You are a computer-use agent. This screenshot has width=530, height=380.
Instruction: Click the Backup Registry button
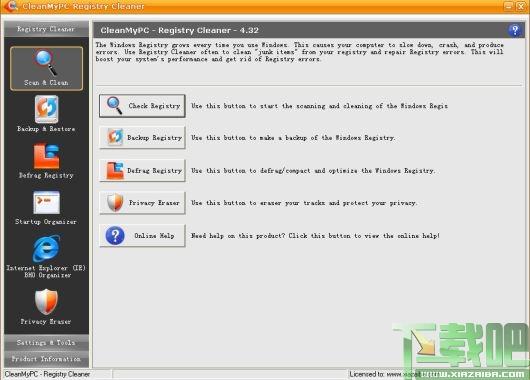[x=142, y=138]
